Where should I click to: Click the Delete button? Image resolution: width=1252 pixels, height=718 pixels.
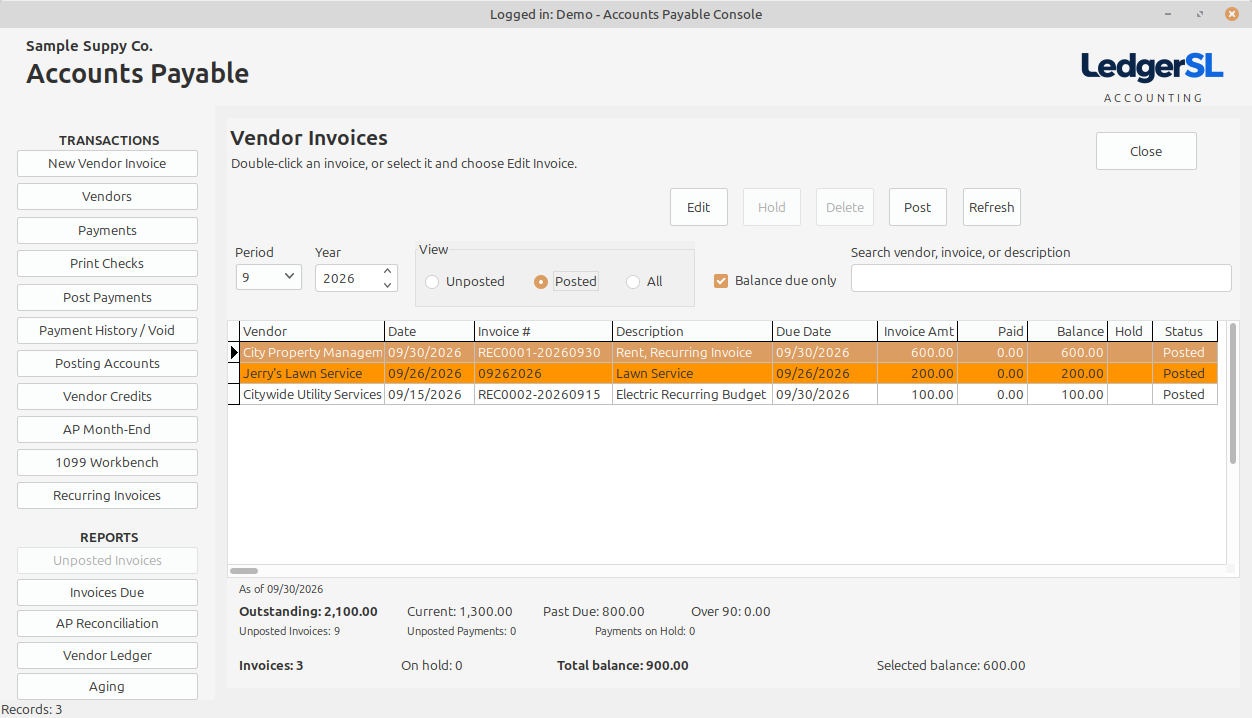point(845,208)
